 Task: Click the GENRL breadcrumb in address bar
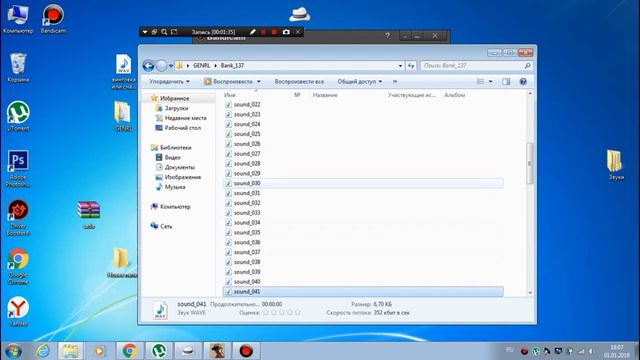(x=201, y=66)
